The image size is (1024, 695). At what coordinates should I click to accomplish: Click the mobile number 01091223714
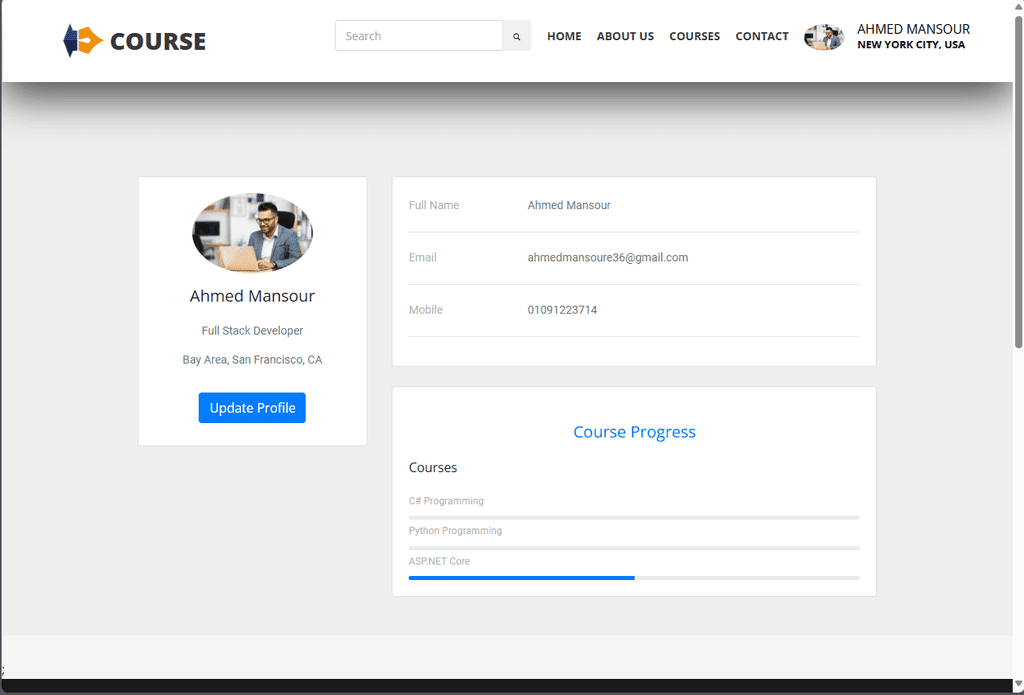[562, 310]
